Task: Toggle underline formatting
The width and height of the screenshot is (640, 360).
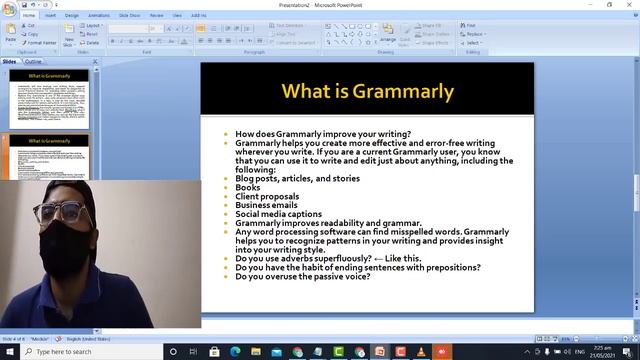Action: click(131, 42)
